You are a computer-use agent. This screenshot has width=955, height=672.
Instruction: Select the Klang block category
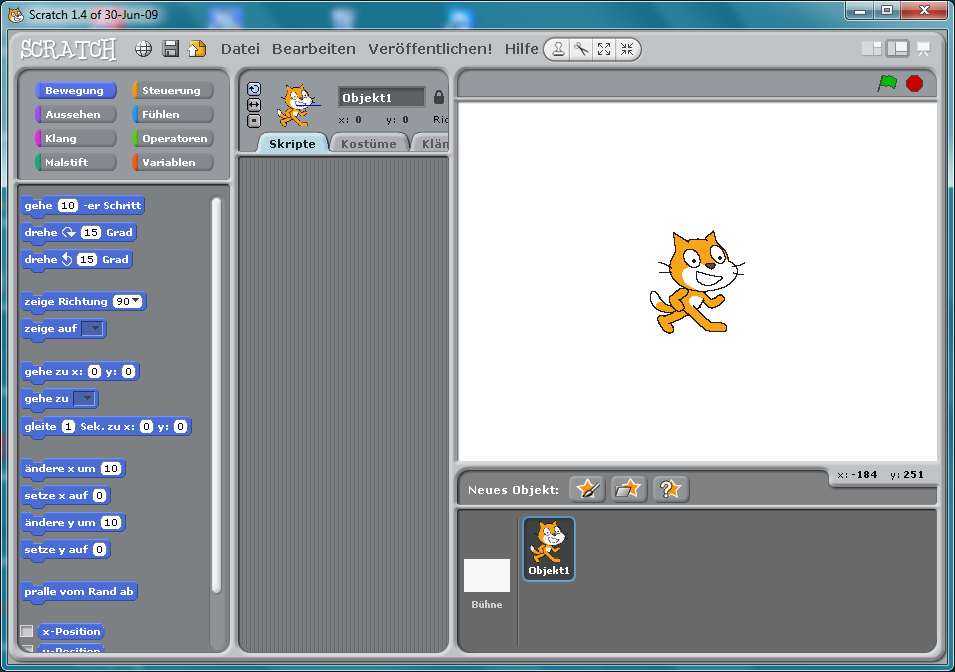tap(76, 138)
